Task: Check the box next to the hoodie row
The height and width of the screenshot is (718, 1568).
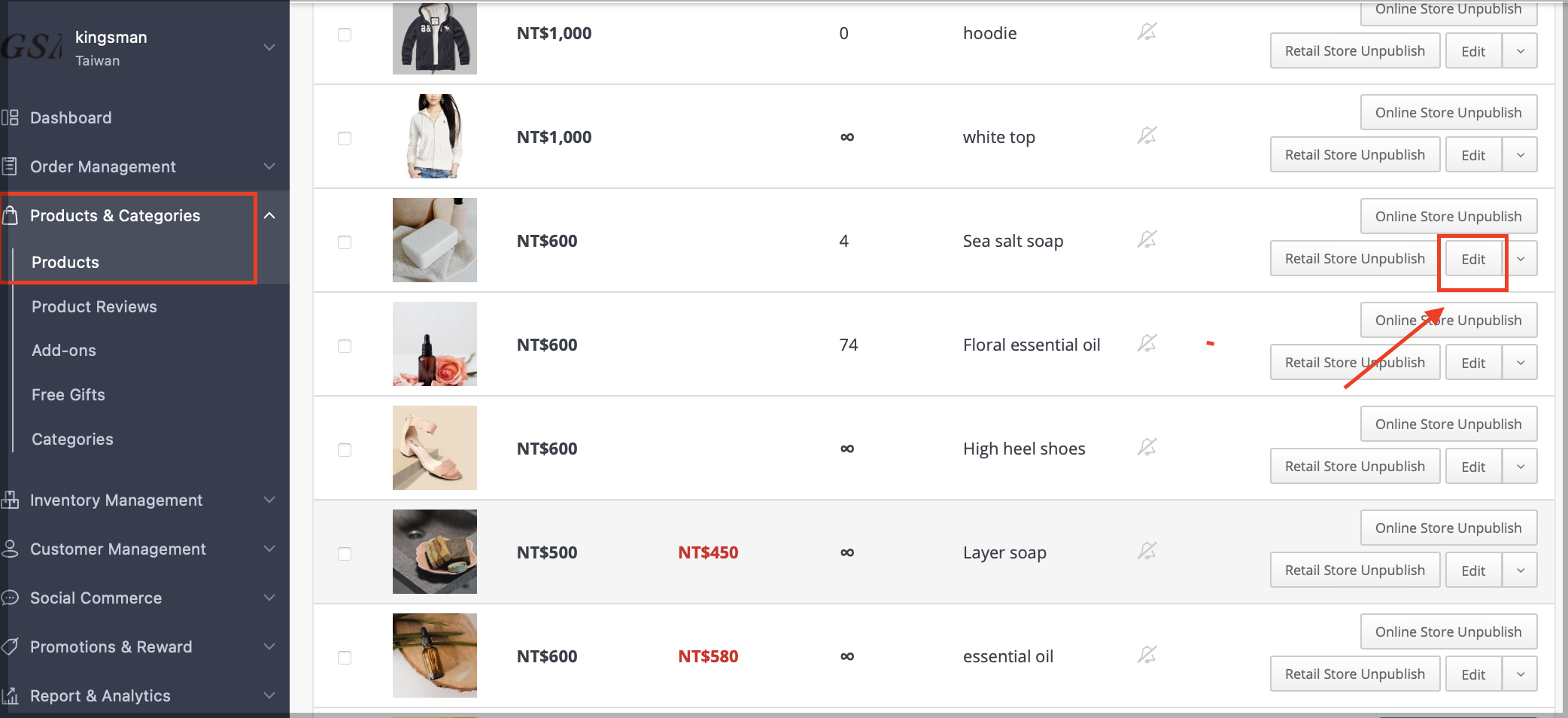Action: point(345,34)
